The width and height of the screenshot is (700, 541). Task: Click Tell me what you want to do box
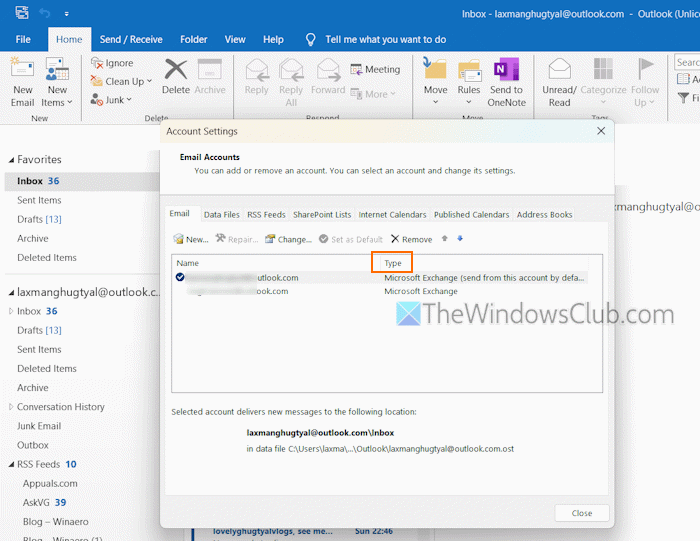[x=386, y=39]
